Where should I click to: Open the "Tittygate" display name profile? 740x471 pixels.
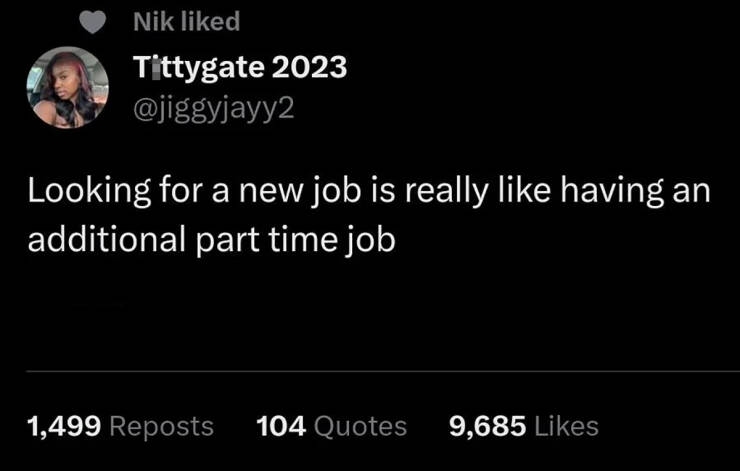(198, 68)
